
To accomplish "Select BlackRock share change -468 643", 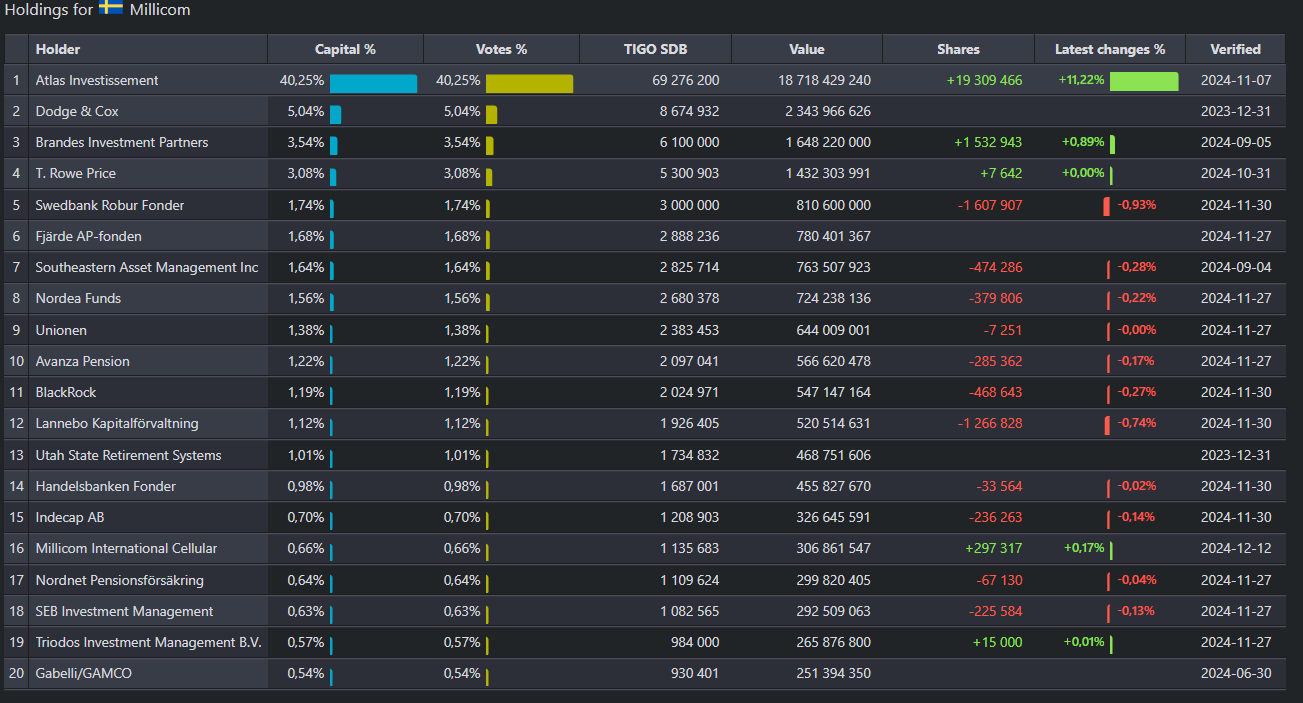I will click(x=996, y=392).
